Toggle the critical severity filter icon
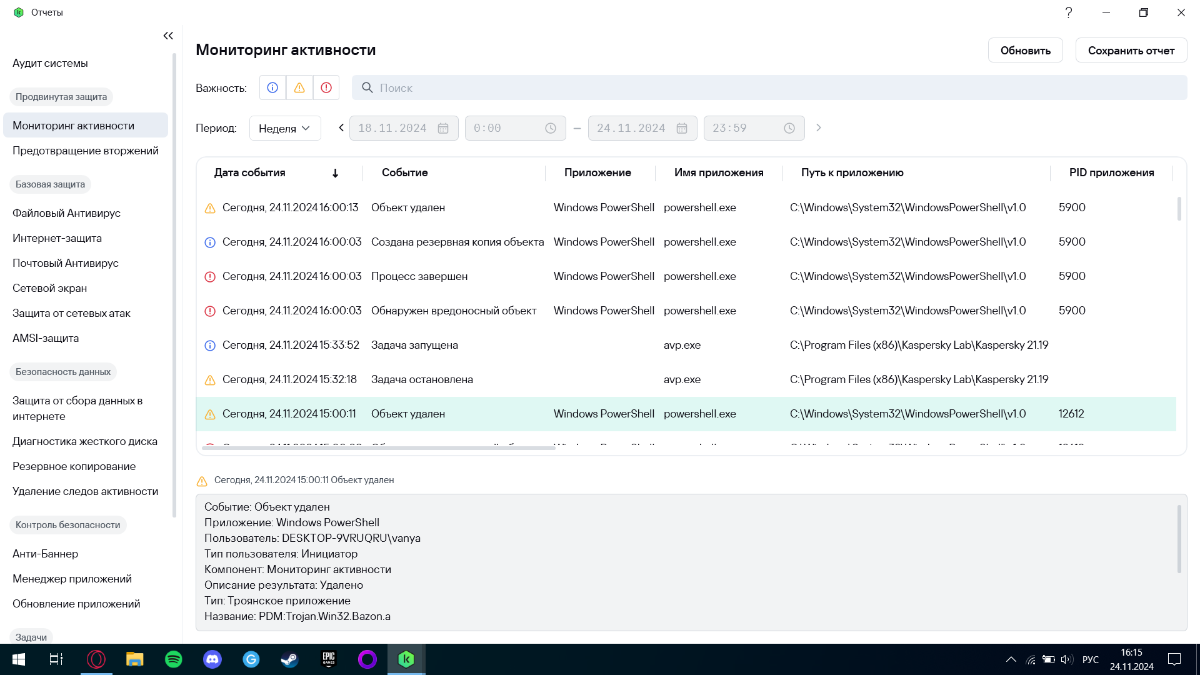Screen dimensions: 1200x675 coord(326,88)
